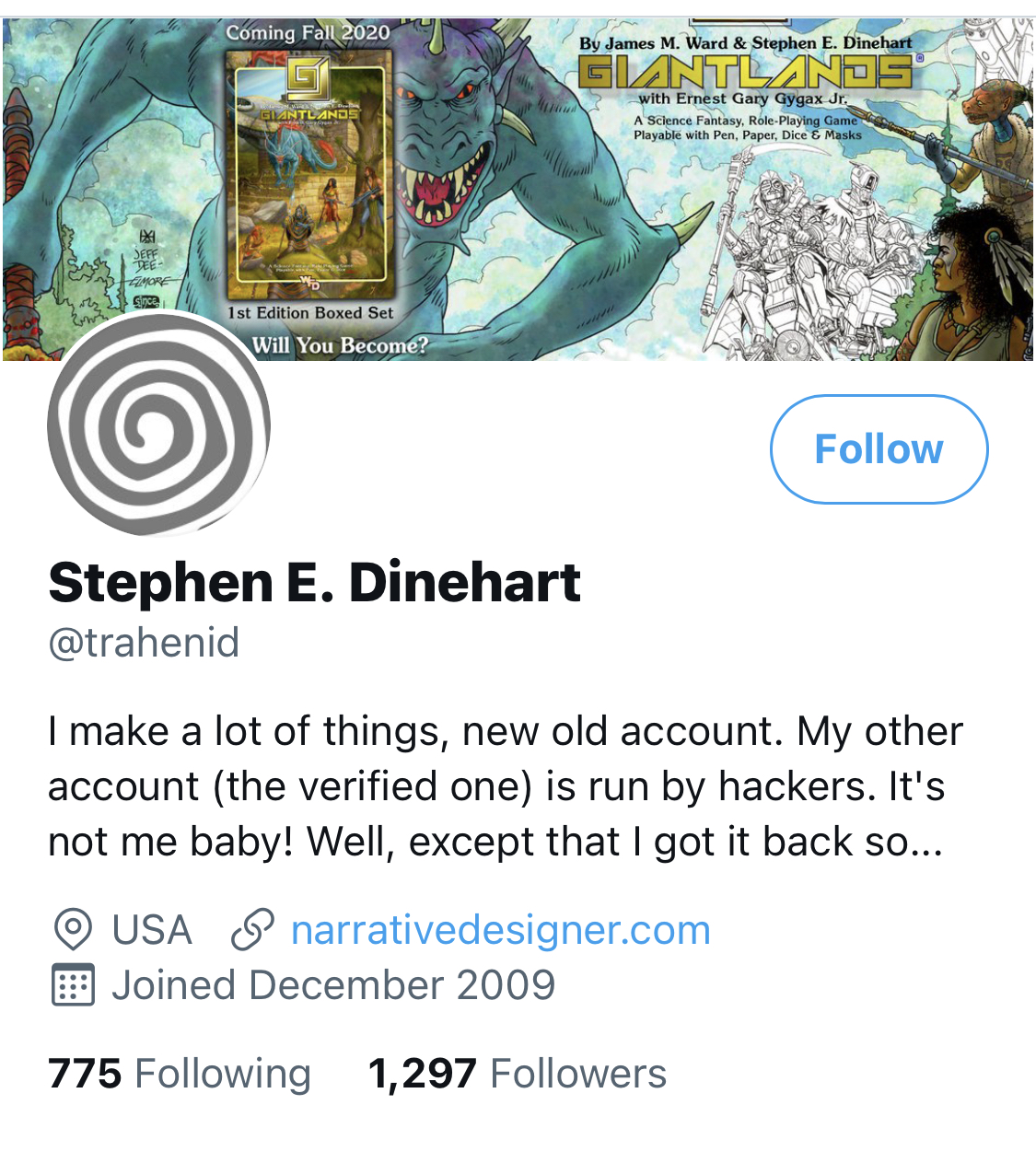The width and height of the screenshot is (1036, 1163).
Task: Click the USA location label
Action: coord(151,930)
